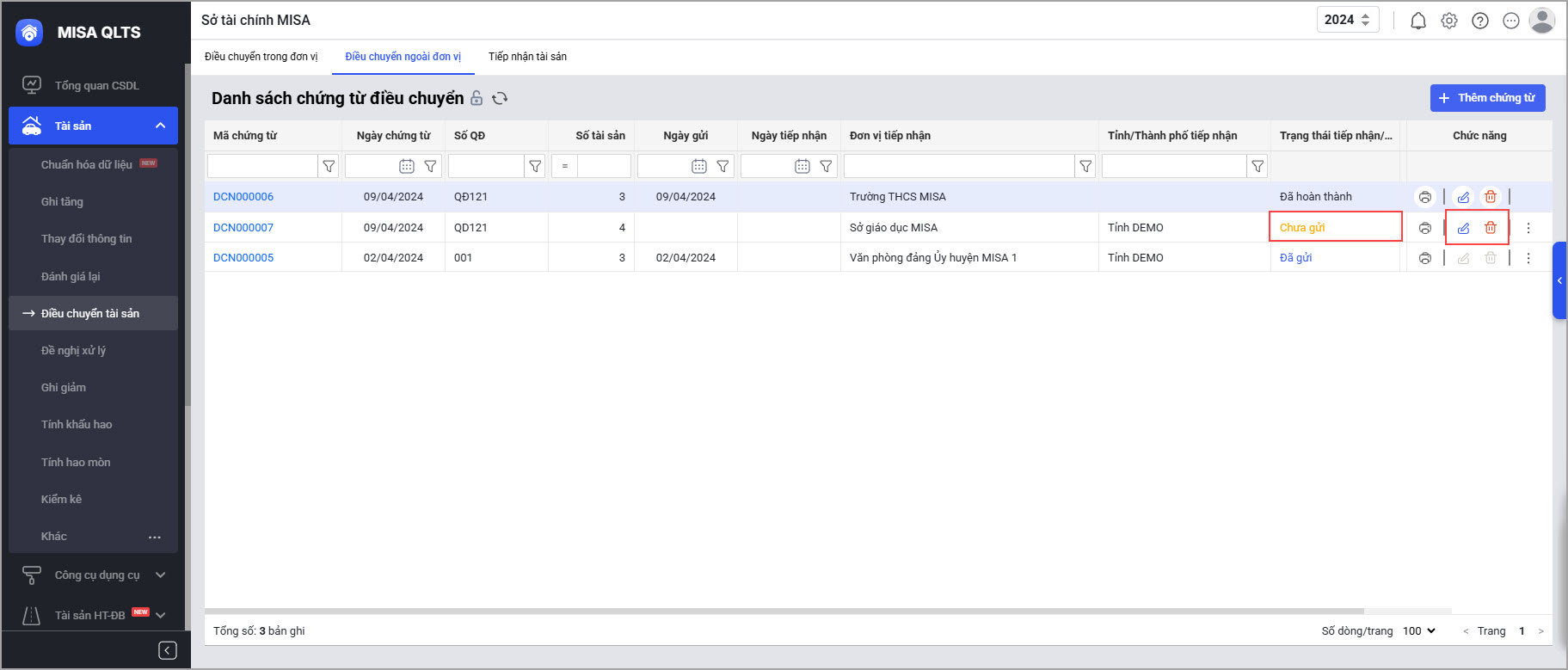Image resolution: width=1568 pixels, height=670 pixels.
Task: Switch to Tiếp nhận tài sản tab
Action: coord(527,57)
